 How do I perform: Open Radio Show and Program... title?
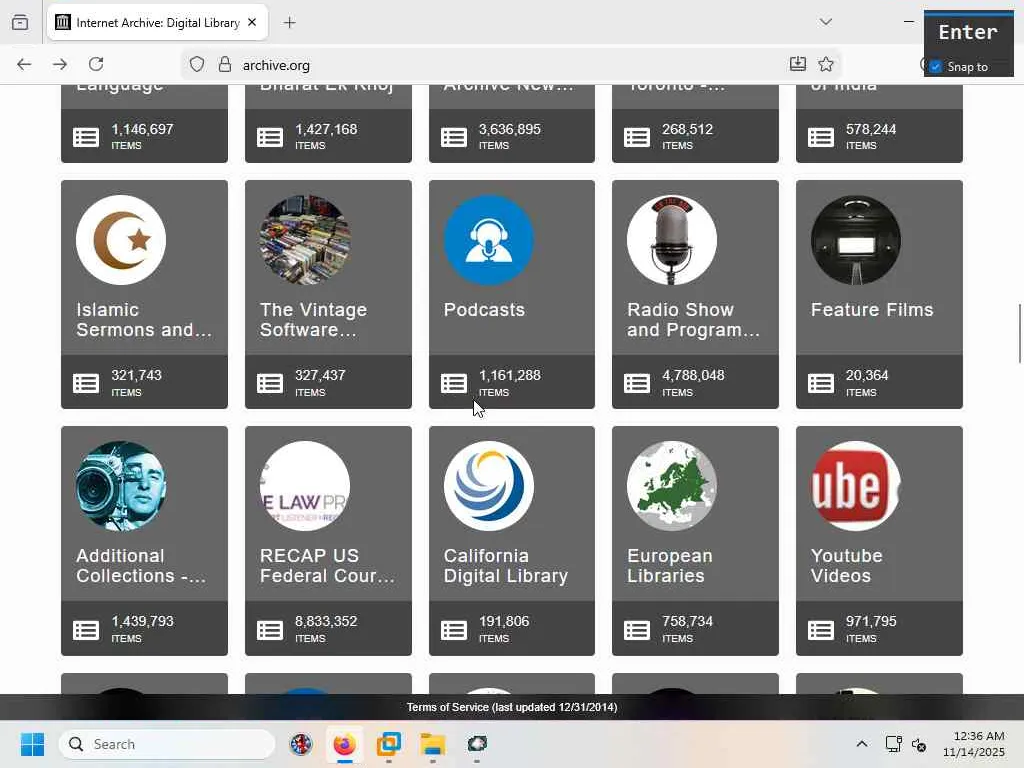694,319
